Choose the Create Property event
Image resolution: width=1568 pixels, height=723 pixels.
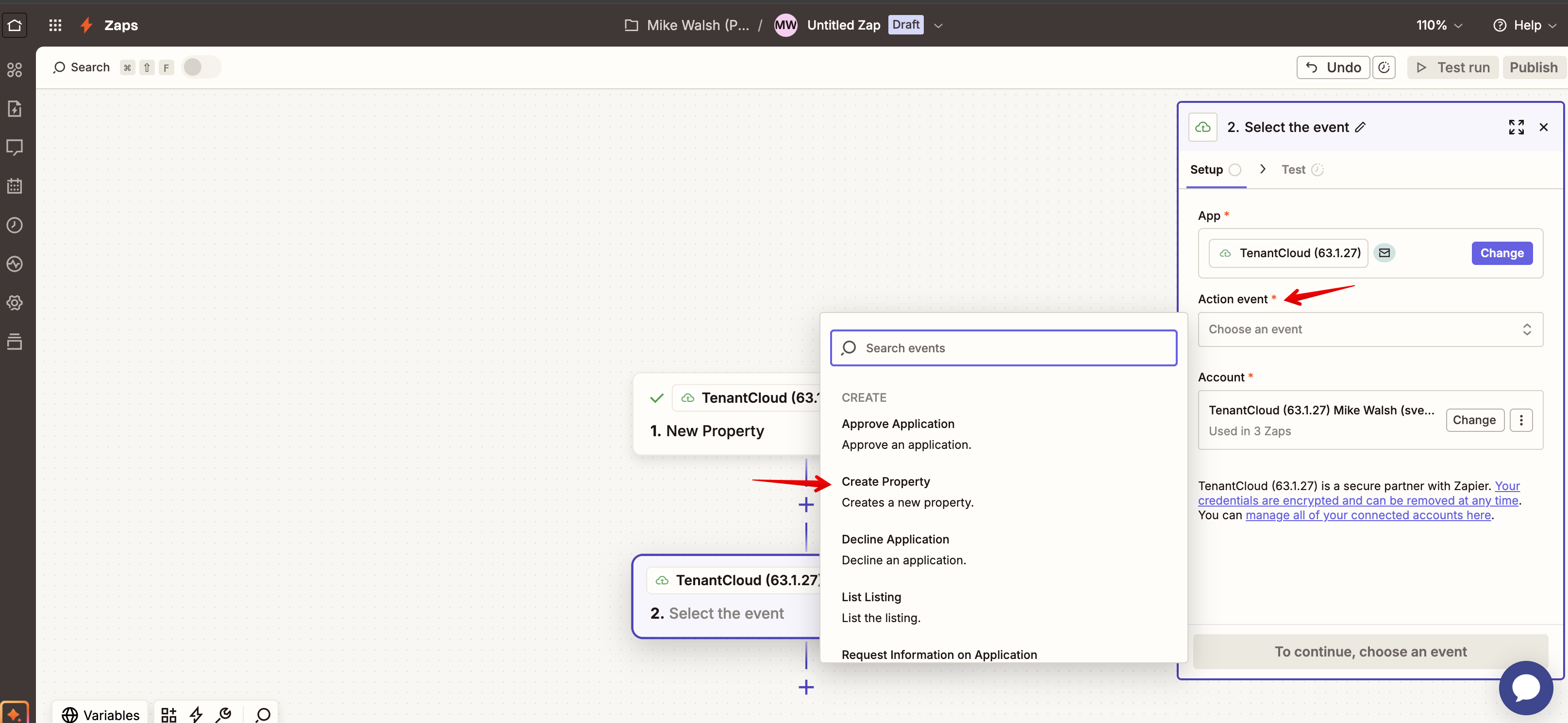click(x=1003, y=492)
